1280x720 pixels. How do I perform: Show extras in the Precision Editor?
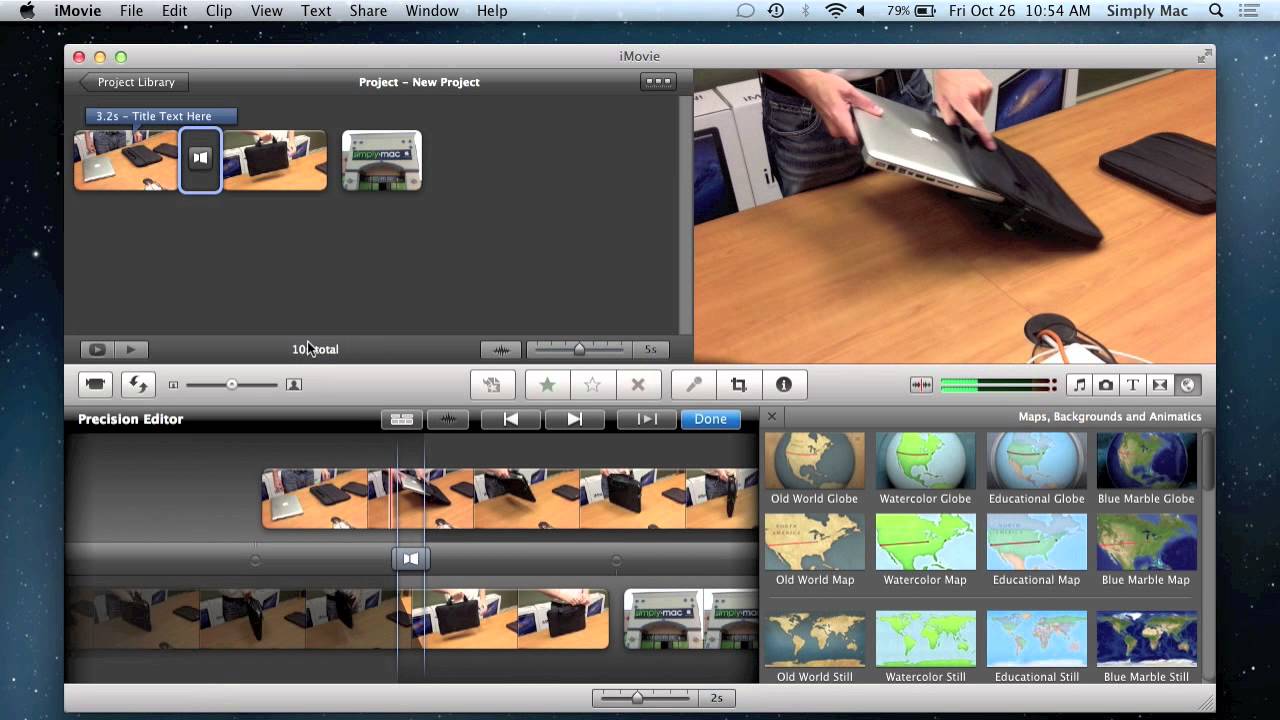[x=401, y=419]
